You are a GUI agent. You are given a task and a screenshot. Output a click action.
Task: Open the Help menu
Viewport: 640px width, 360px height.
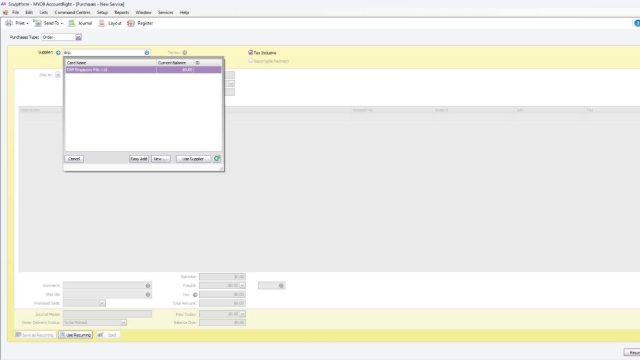(x=184, y=13)
